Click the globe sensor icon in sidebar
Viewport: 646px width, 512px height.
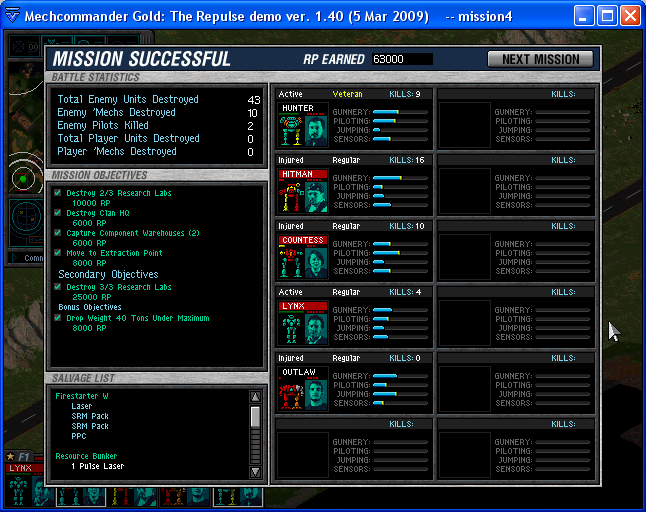point(26,215)
